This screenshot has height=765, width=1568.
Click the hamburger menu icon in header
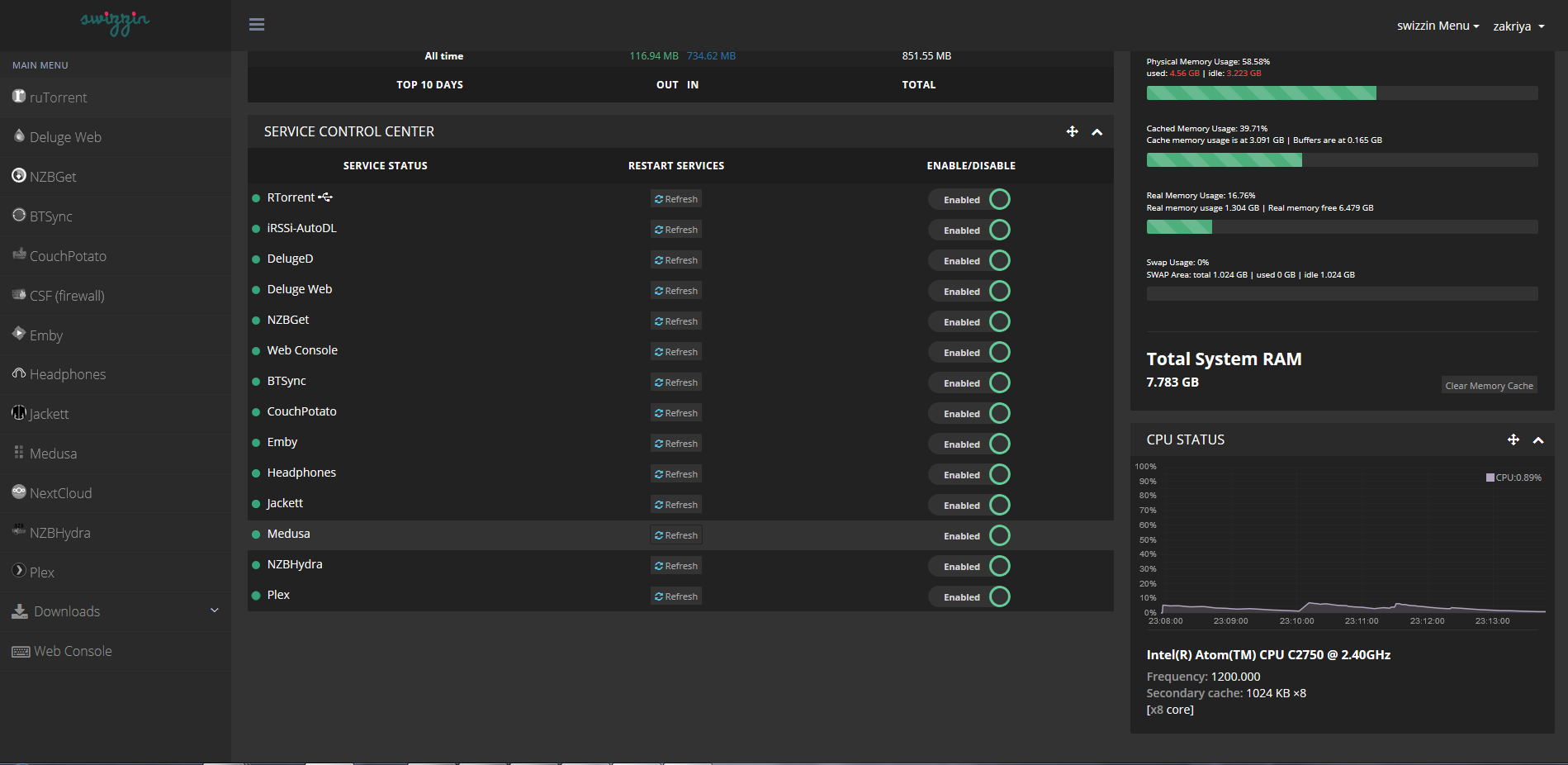pos(257,25)
